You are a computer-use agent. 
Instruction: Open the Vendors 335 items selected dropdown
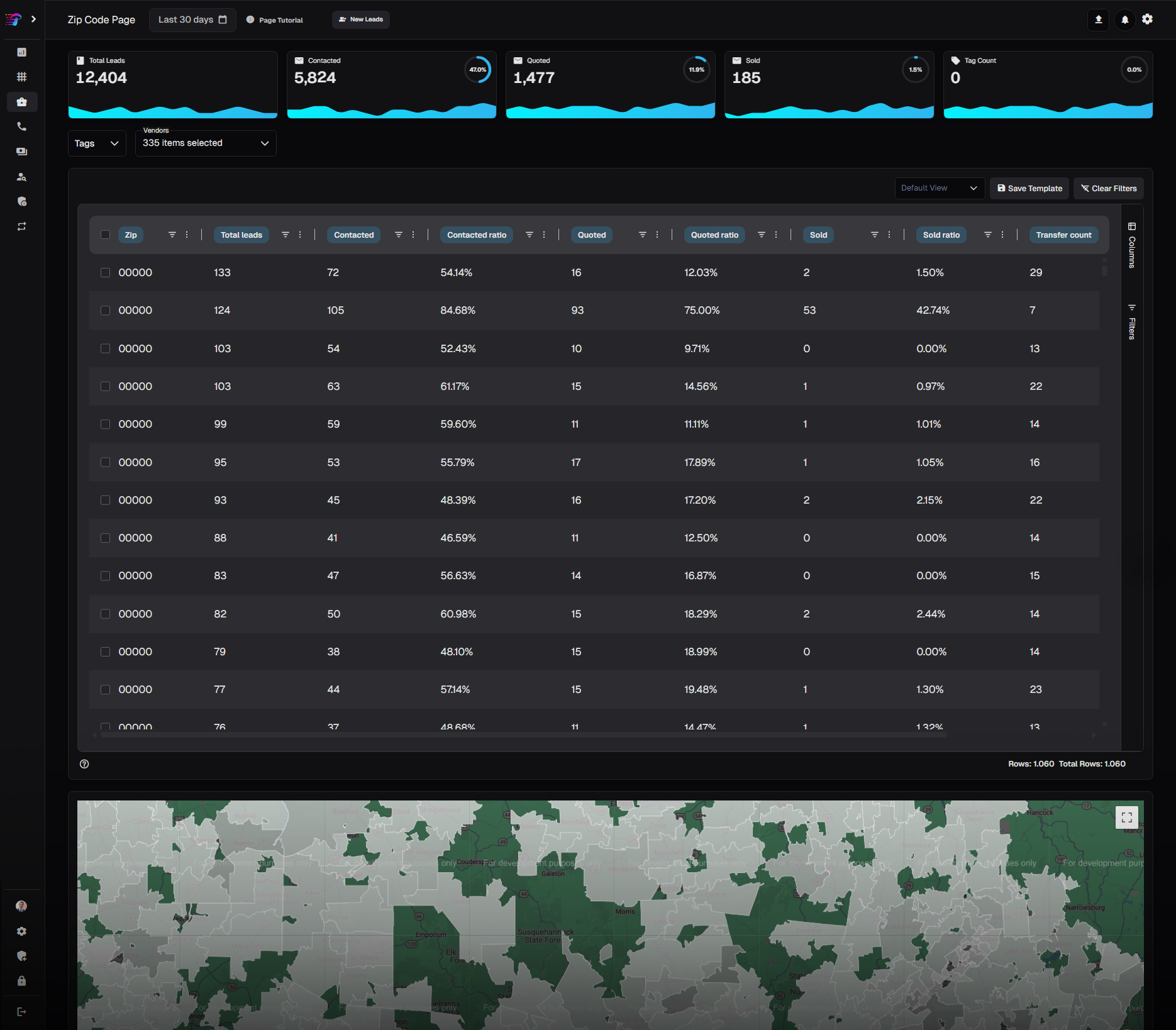205,143
